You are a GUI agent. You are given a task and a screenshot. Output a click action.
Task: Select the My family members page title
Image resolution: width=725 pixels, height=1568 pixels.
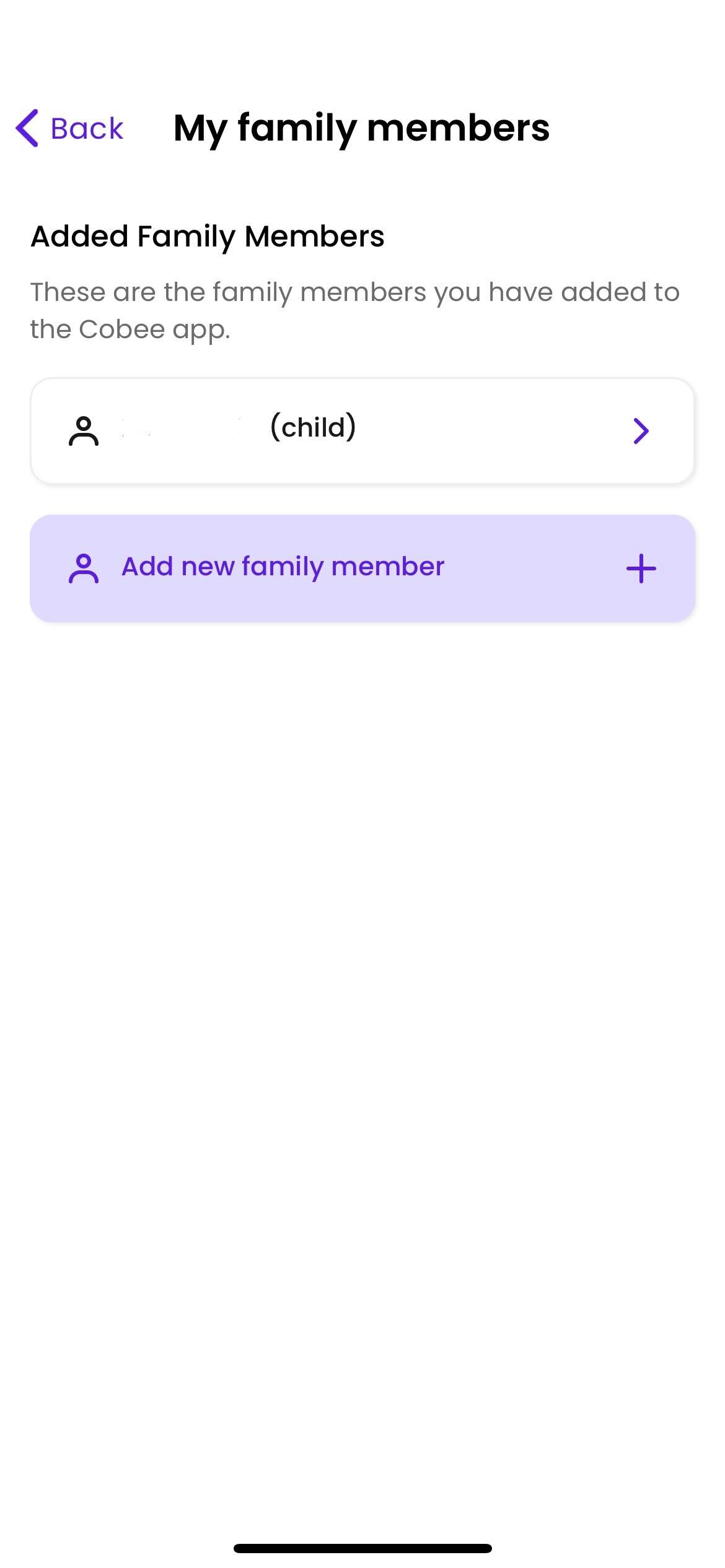pos(361,128)
